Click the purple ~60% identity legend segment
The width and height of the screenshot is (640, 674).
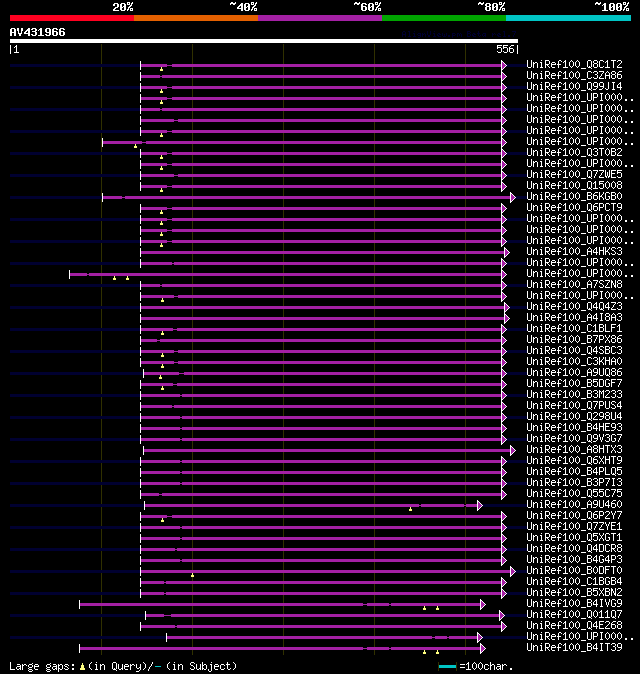coord(320,18)
